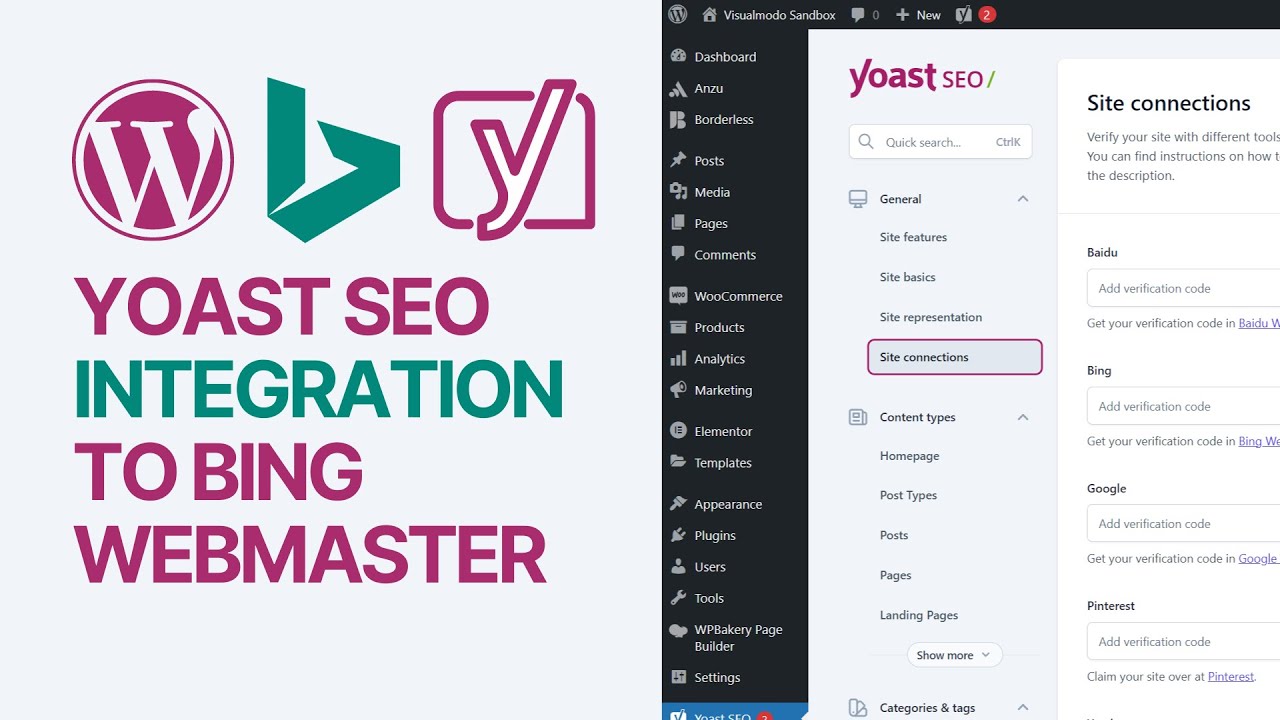Click the Categories & tags icon
The height and width of the screenshot is (720, 1280).
[x=858, y=708]
